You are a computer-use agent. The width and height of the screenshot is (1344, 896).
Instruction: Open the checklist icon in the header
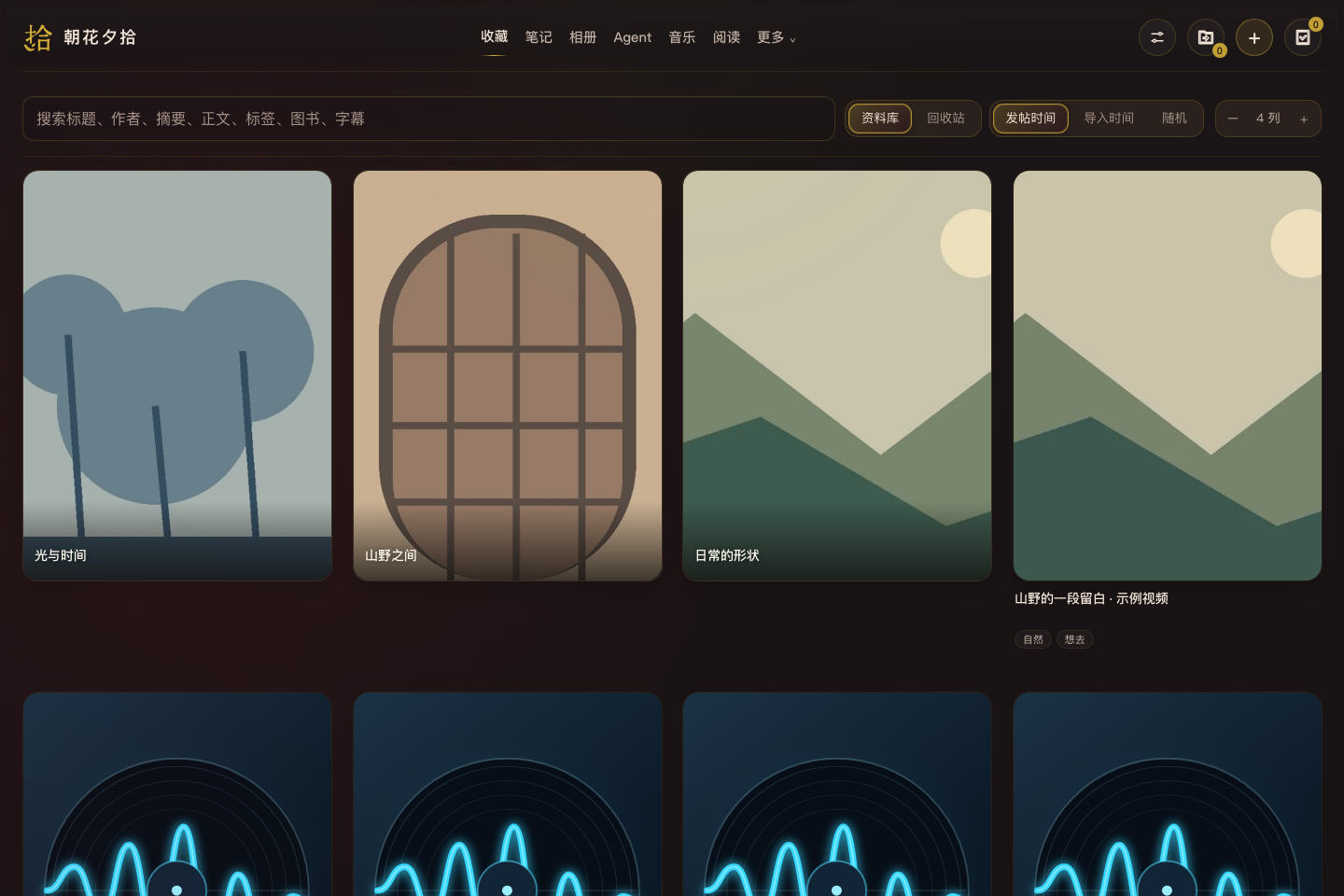tap(1303, 37)
